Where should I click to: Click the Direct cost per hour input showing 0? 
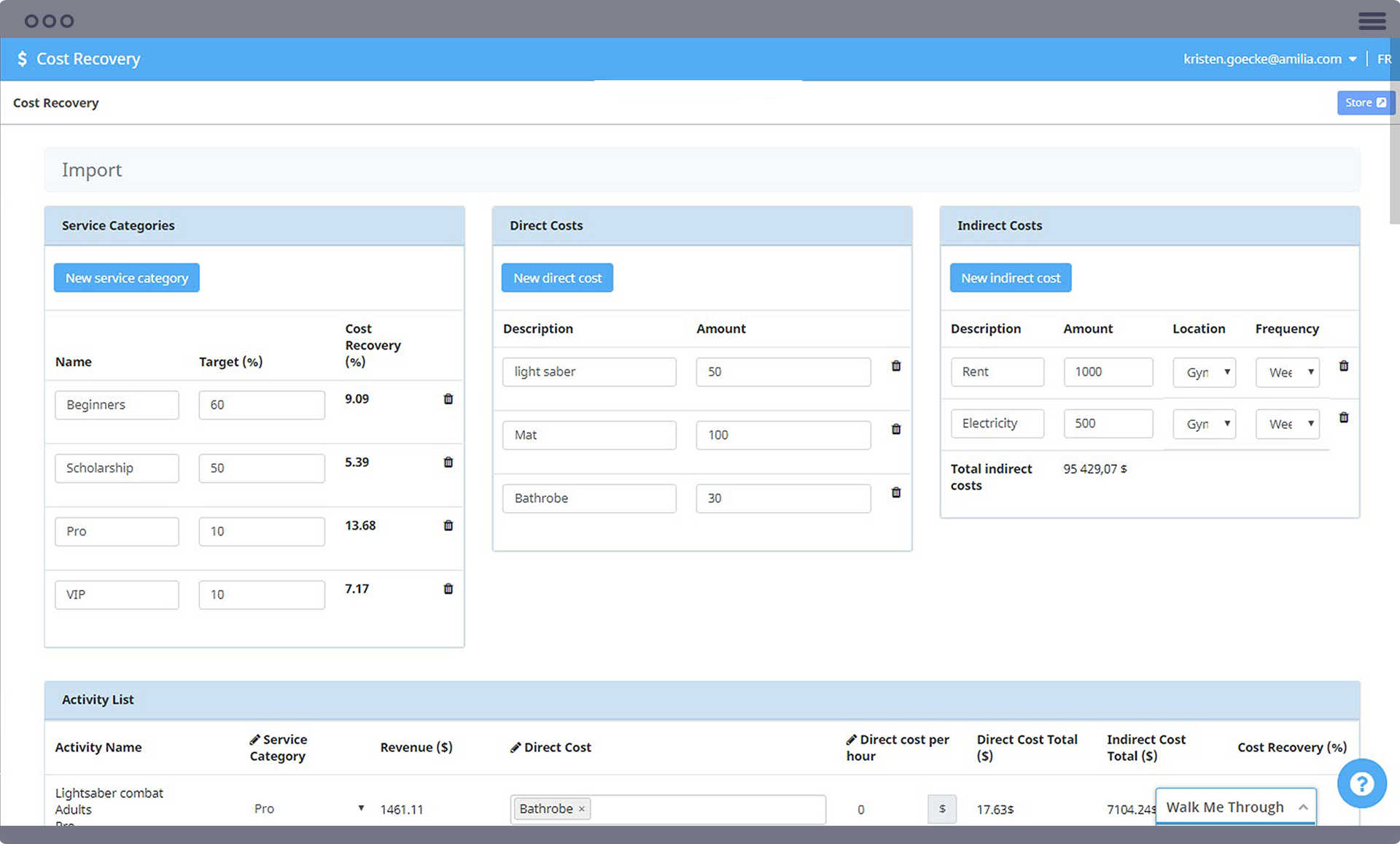(887, 809)
